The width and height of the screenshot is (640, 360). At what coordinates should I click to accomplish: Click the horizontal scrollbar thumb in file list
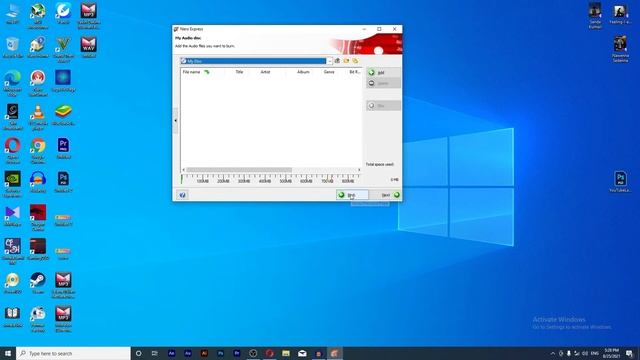[239, 170]
